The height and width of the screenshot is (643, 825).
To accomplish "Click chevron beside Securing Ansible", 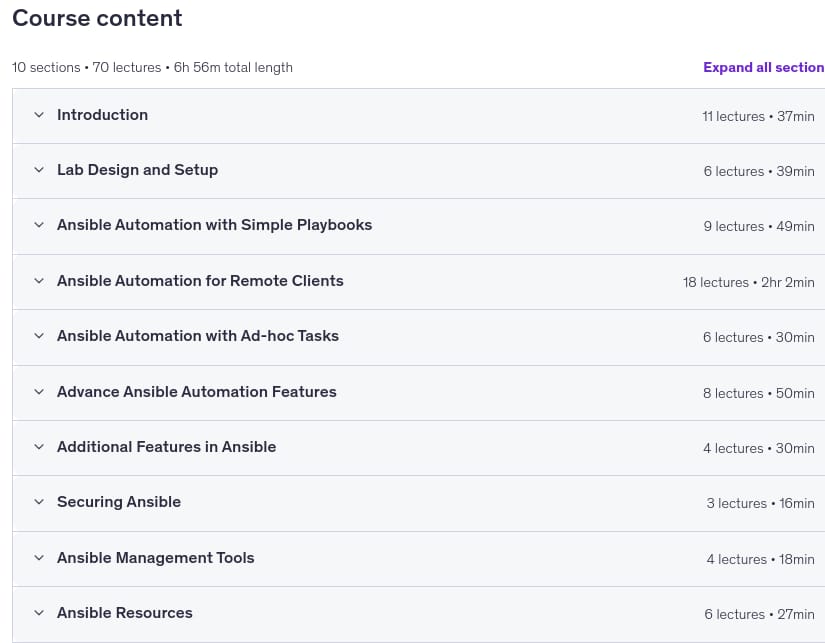I will point(39,502).
